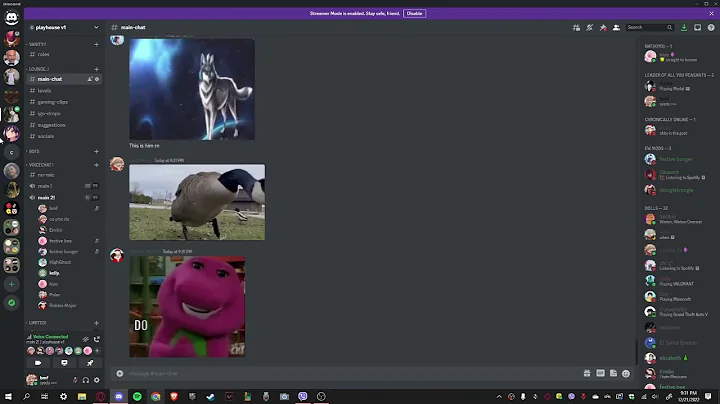Open Chrome from Windows taskbar
This screenshot has width=720, height=404.
pos(156,396)
